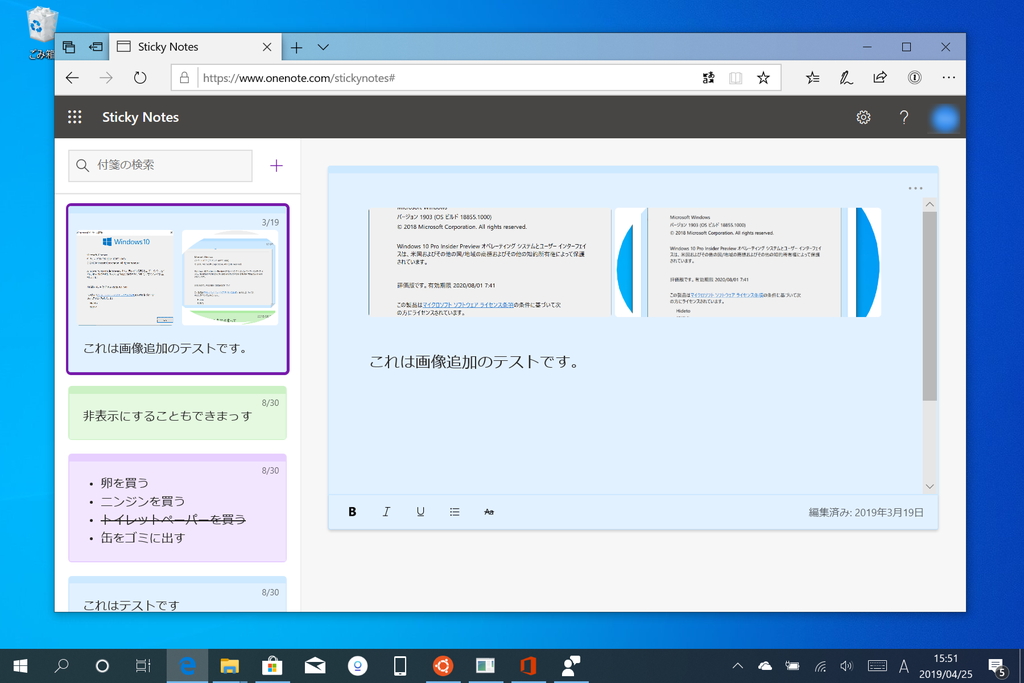Open Sticky Notes help with the question mark
1024x683 pixels.
point(904,117)
